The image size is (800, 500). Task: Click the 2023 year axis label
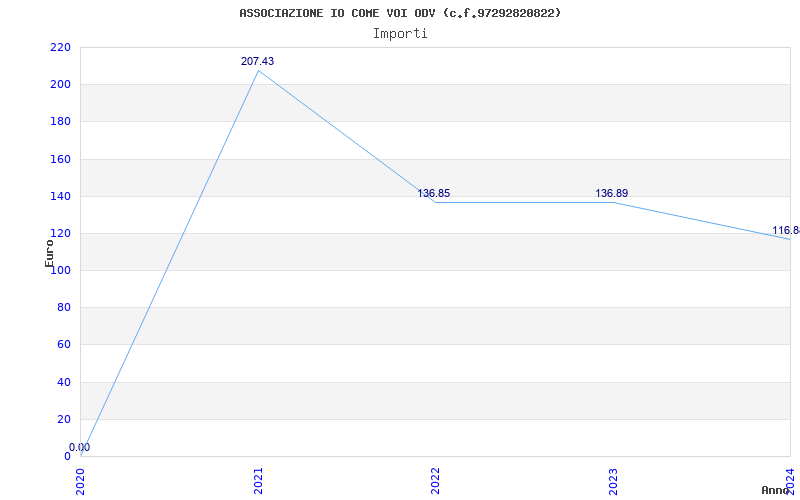(x=613, y=481)
